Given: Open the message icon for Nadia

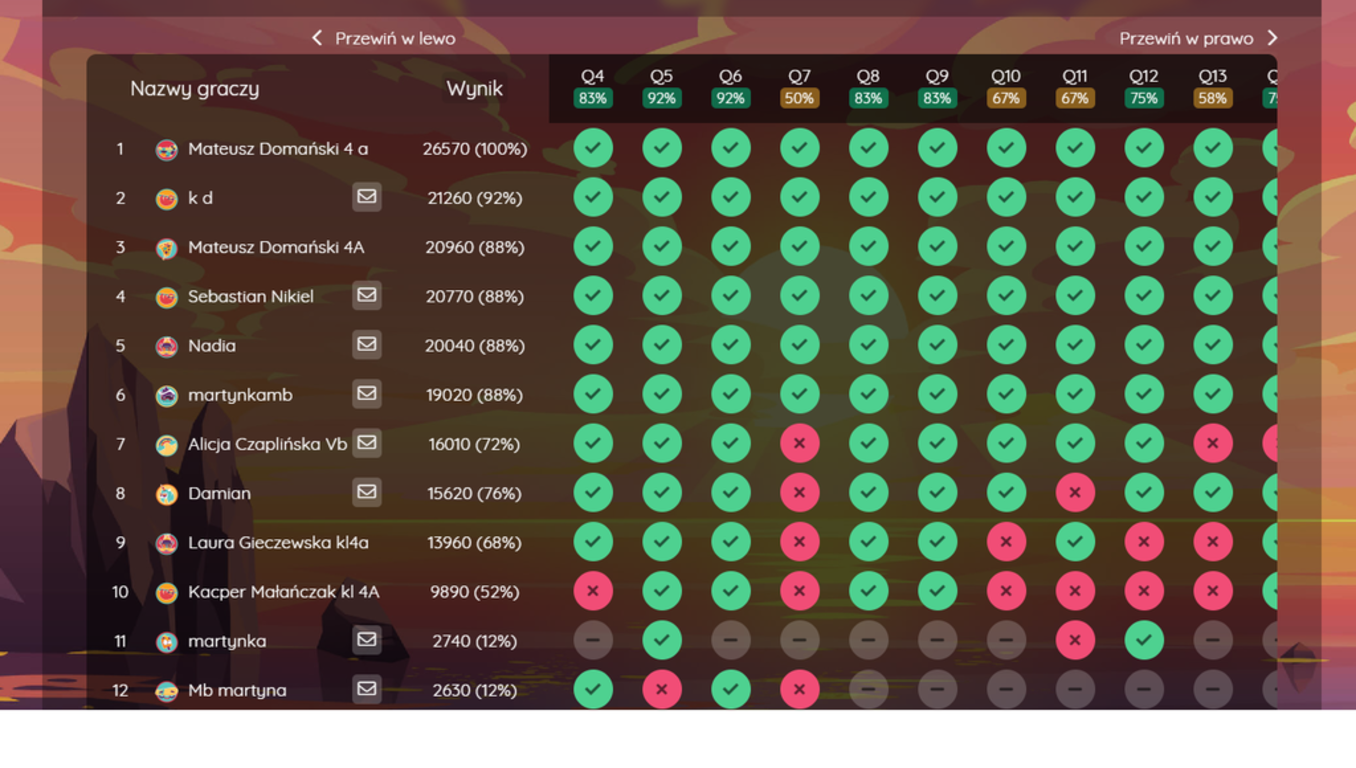Looking at the screenshot, I should pos(367,344).
